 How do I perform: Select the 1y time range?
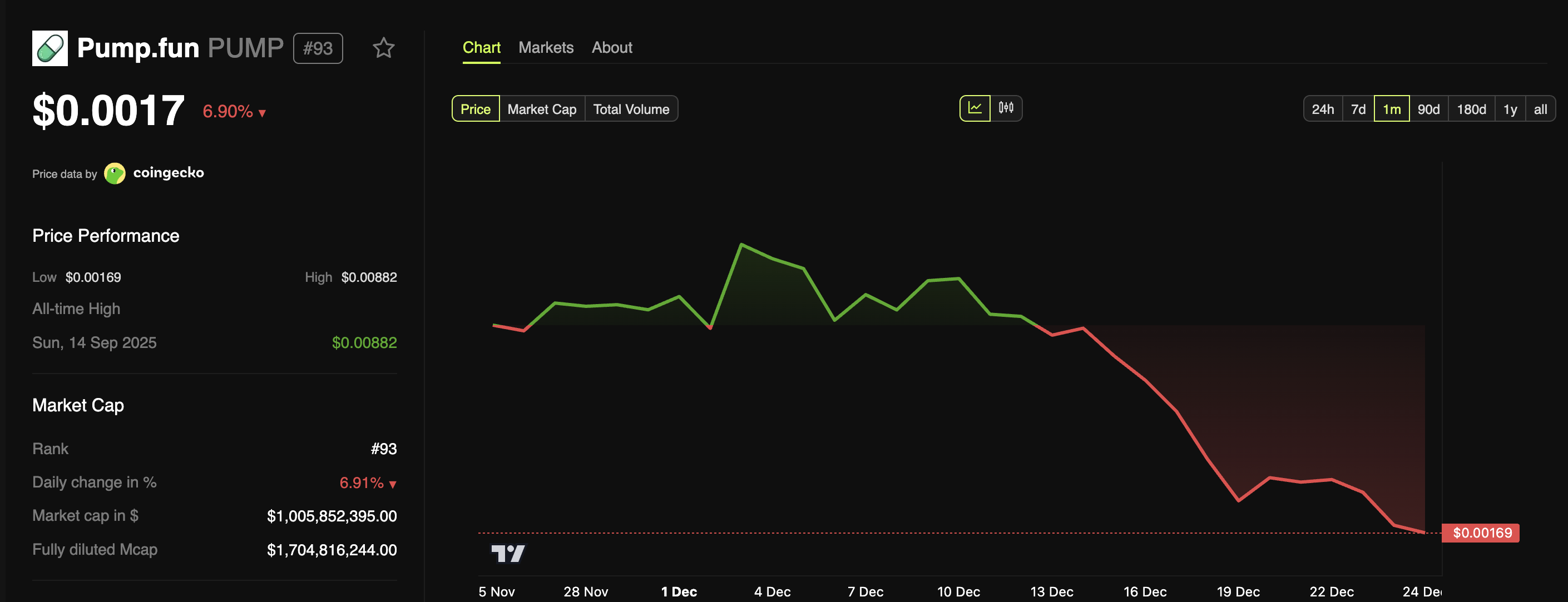click(x=1510, y=108)
